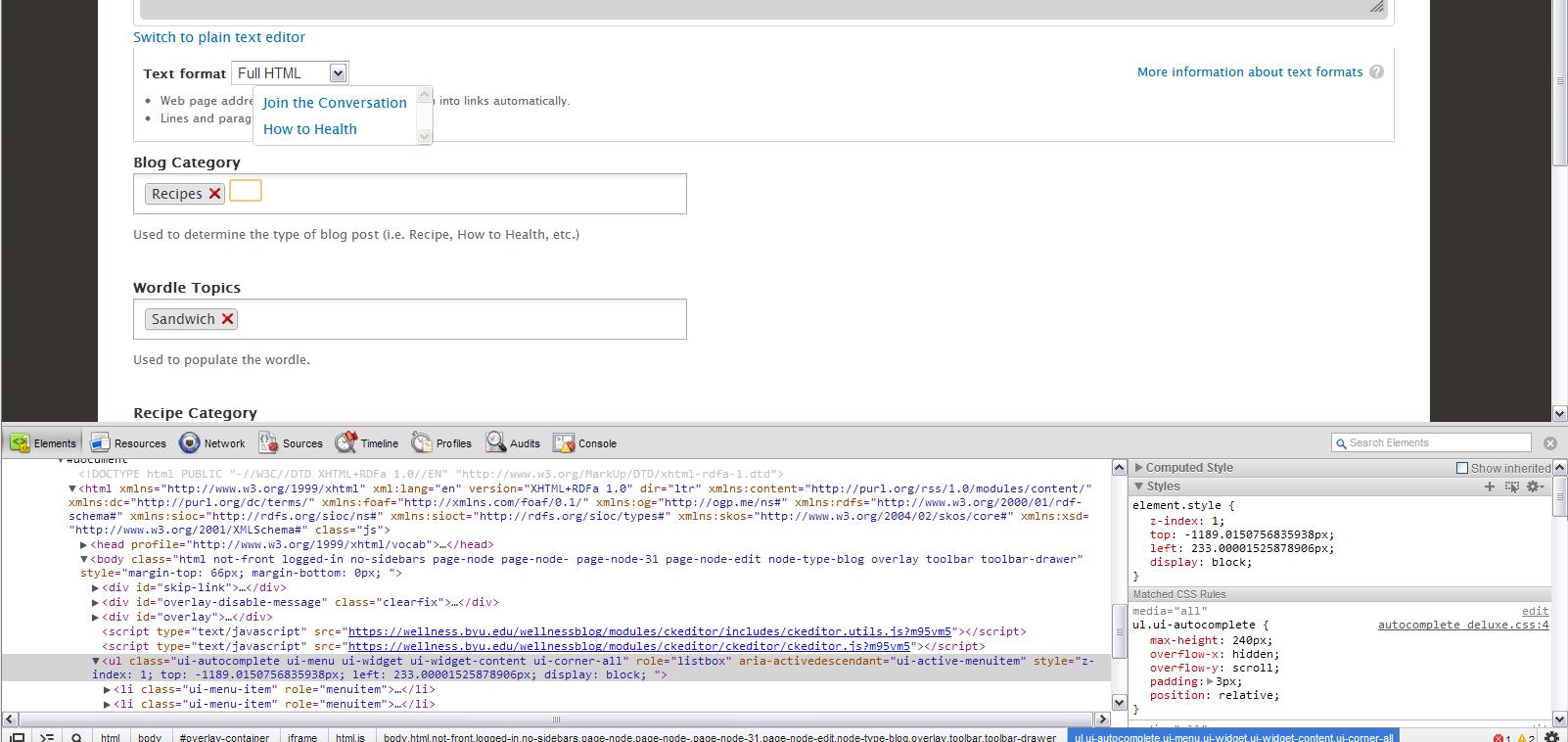The height and width of the screenshot is (742, 1568).
Task: Switch to the Network panel
Action: tap(212, 443)
